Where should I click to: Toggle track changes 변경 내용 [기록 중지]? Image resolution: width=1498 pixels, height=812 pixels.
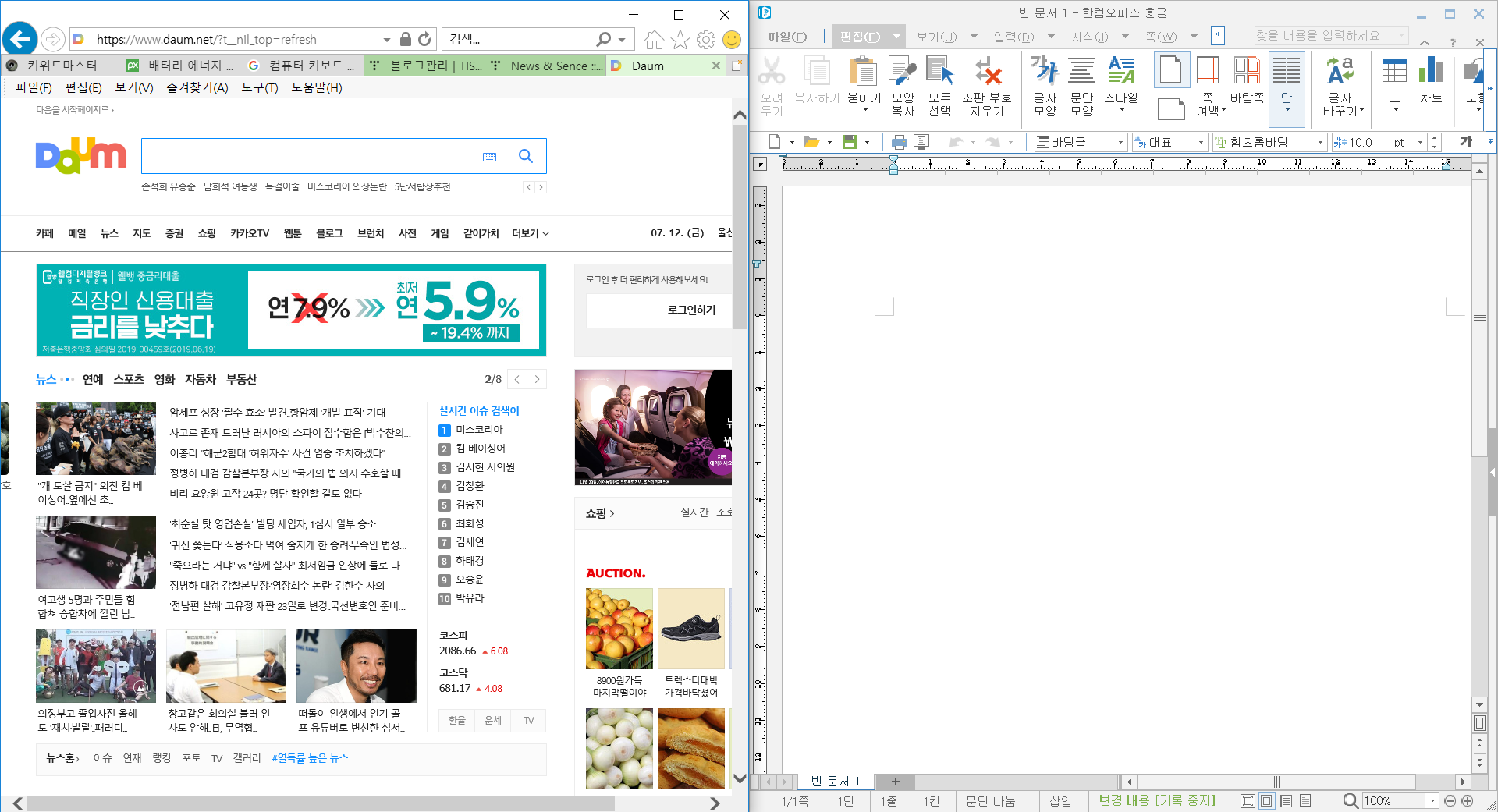[1157, 801]
